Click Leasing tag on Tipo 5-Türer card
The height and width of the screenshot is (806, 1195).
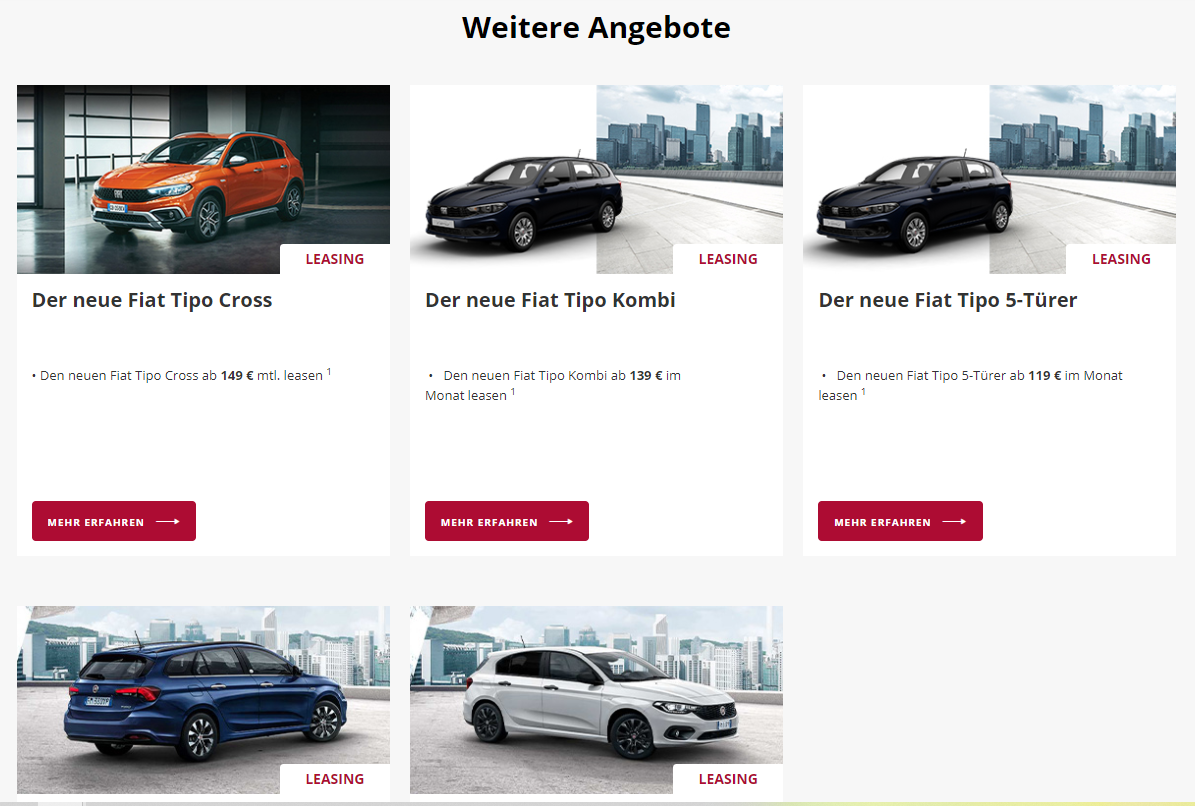[x=1121, y=259]
